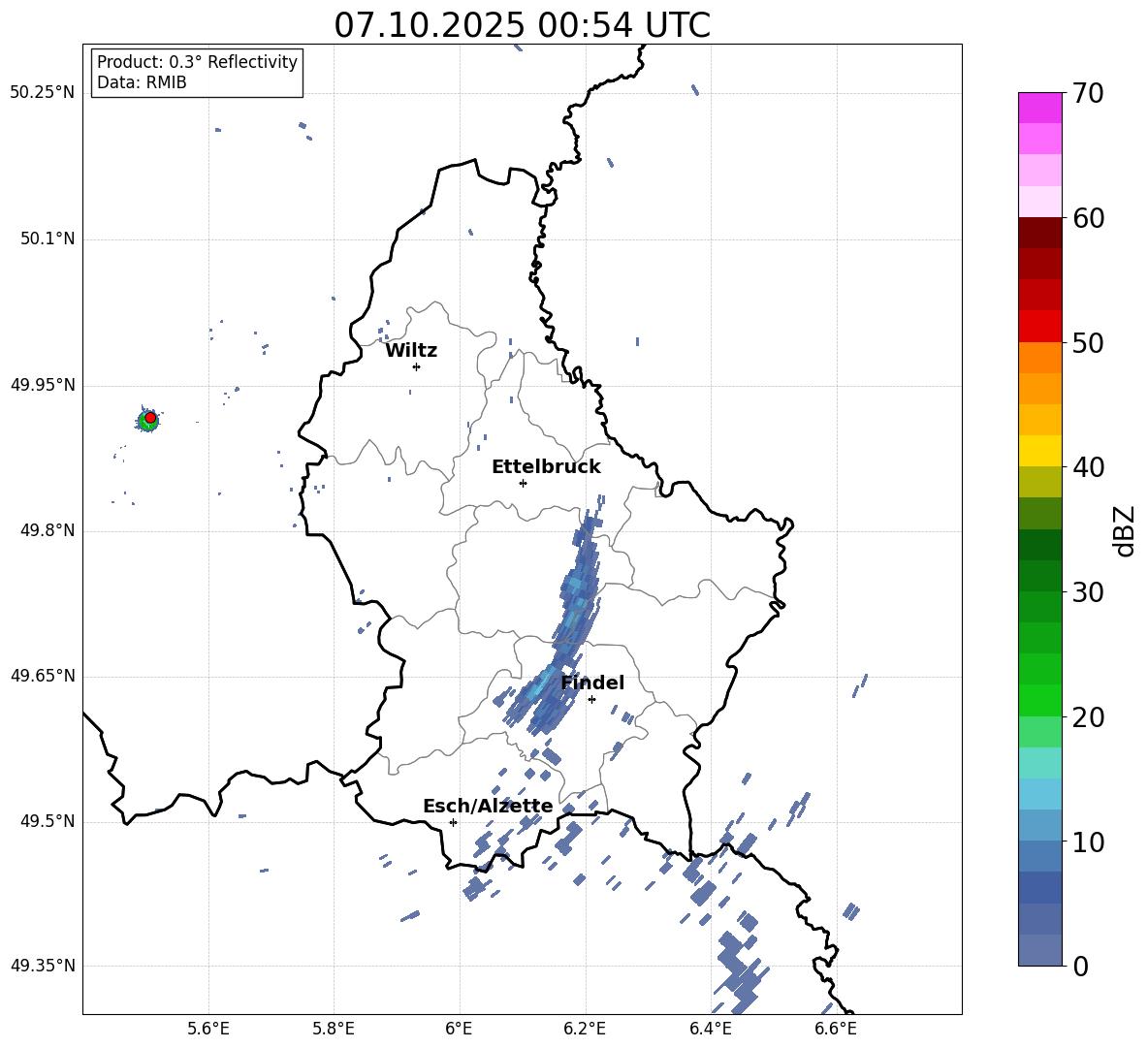Pick the yellow swatch just above 40

pyautogui.click(x=1039, y=451)
